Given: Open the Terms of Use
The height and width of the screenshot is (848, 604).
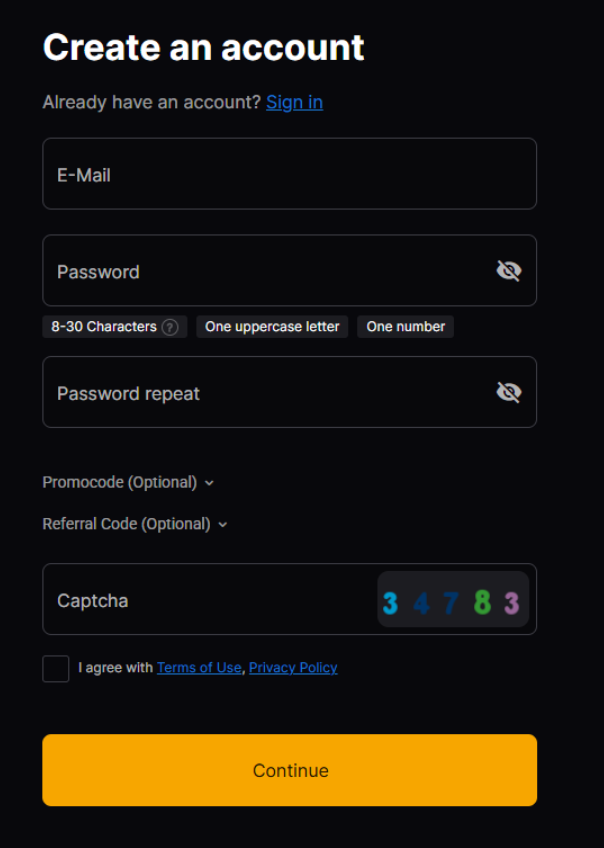Looking at the screenshot, I should 199,668.
